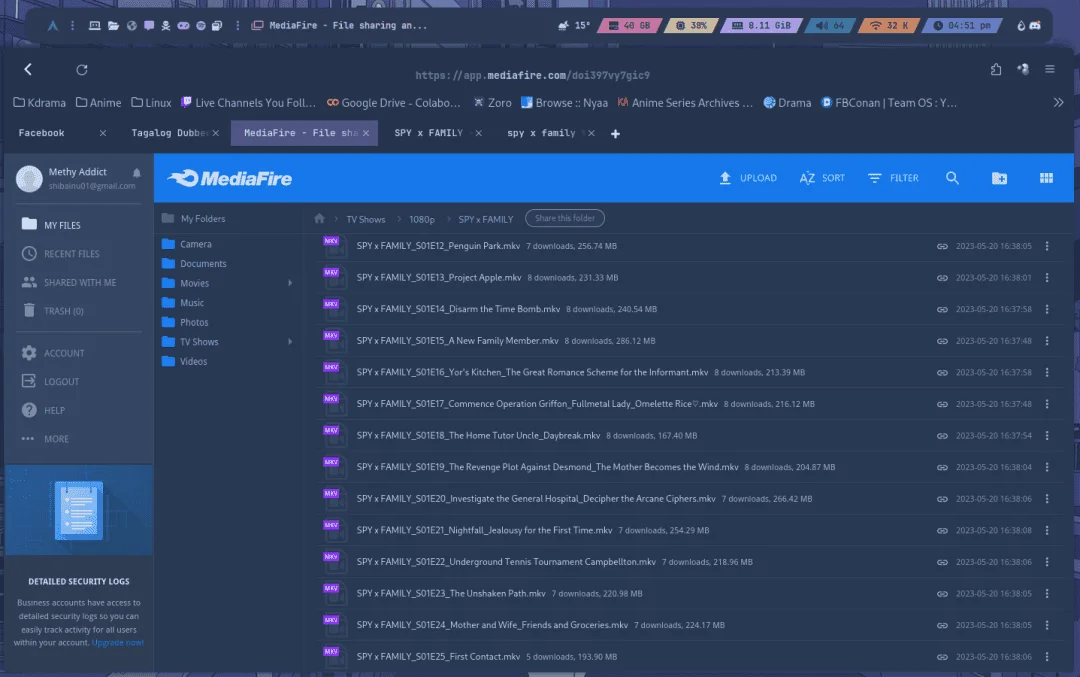Screen dimensions: 1080x677
Task: Navigate to 1080p breadcrumb
Action: pos(422,219)
